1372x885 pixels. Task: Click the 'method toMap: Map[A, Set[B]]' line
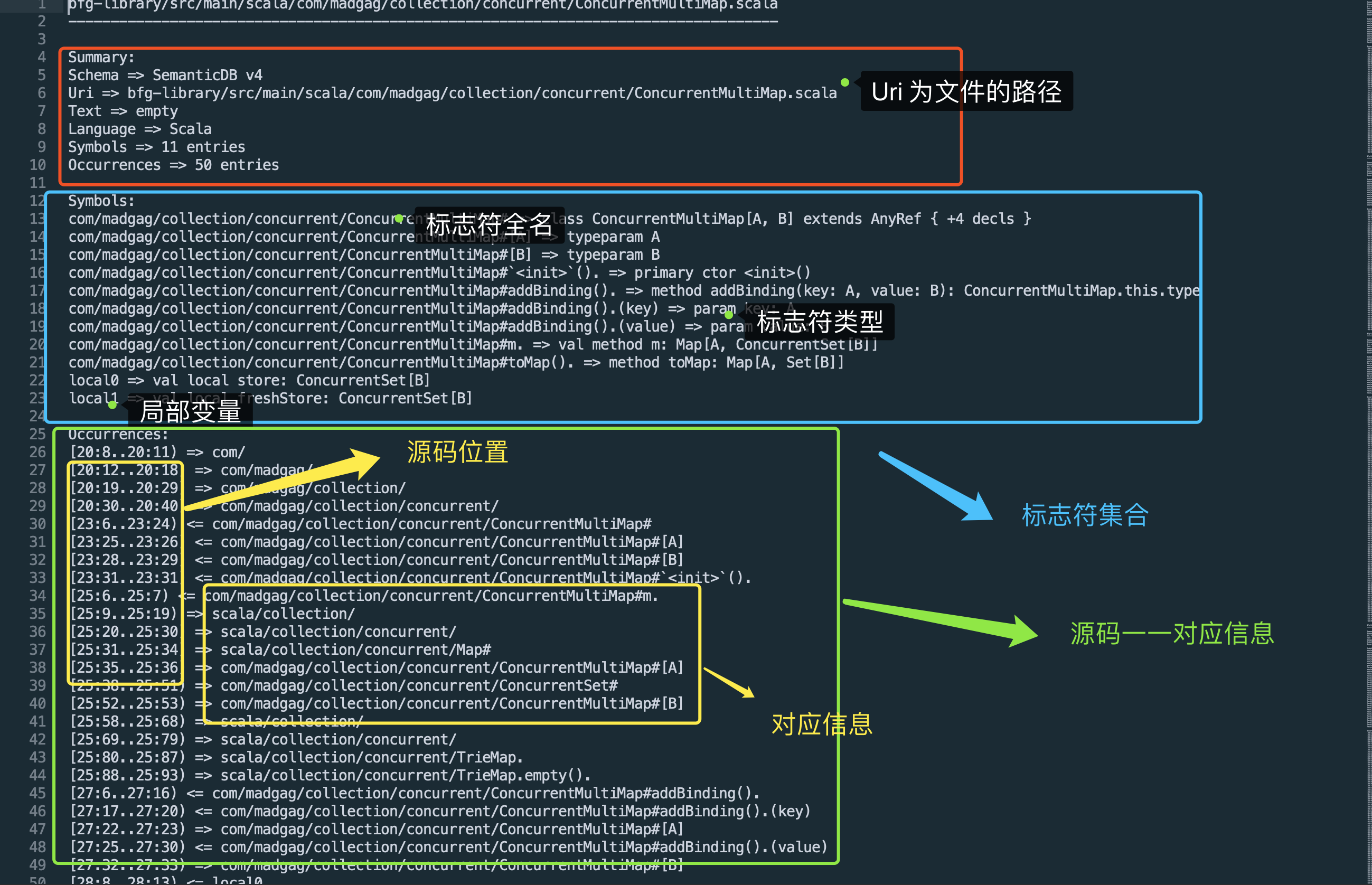[456, 363]
